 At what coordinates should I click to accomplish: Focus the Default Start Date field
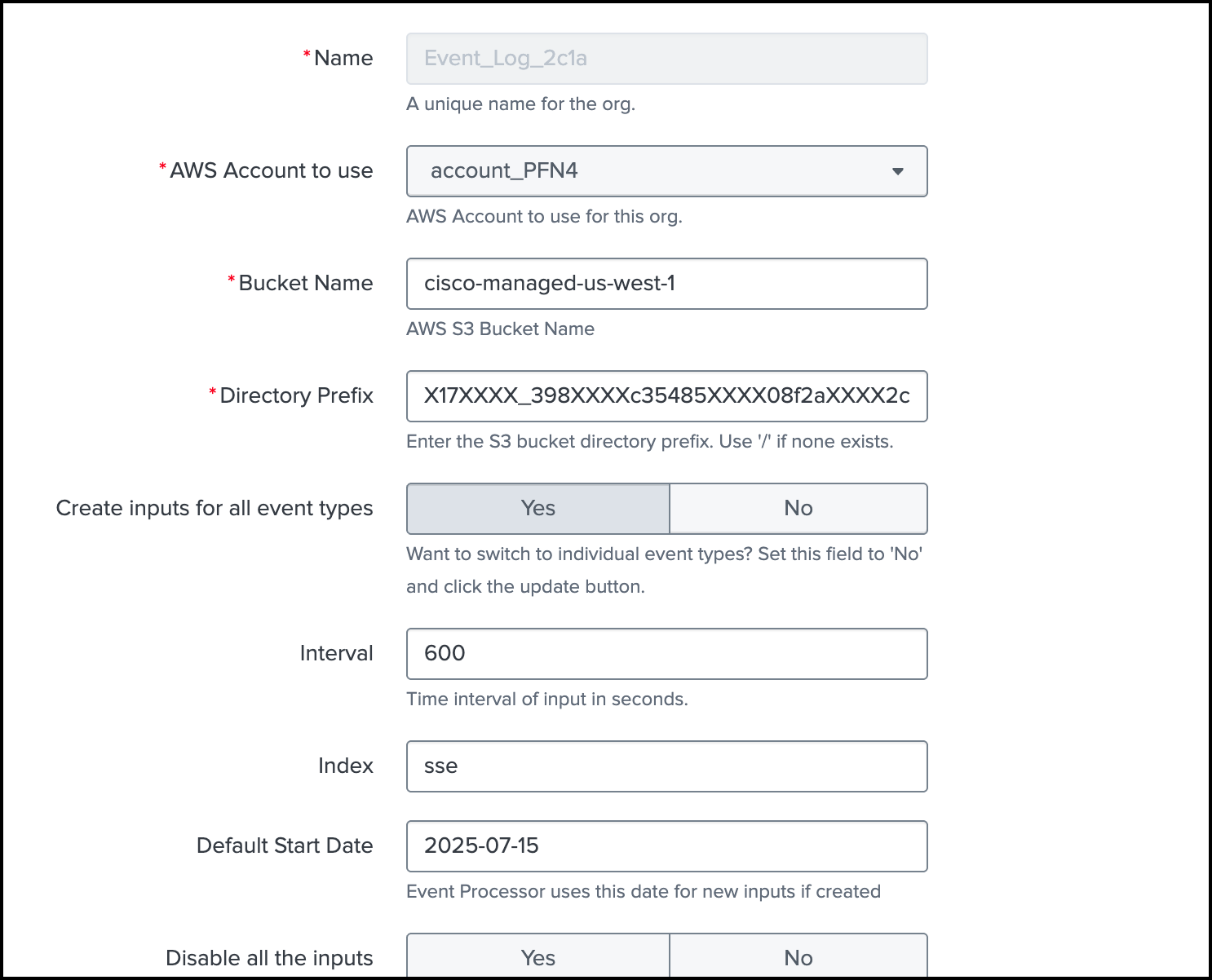pyautogui.click(x=666, y=846)
